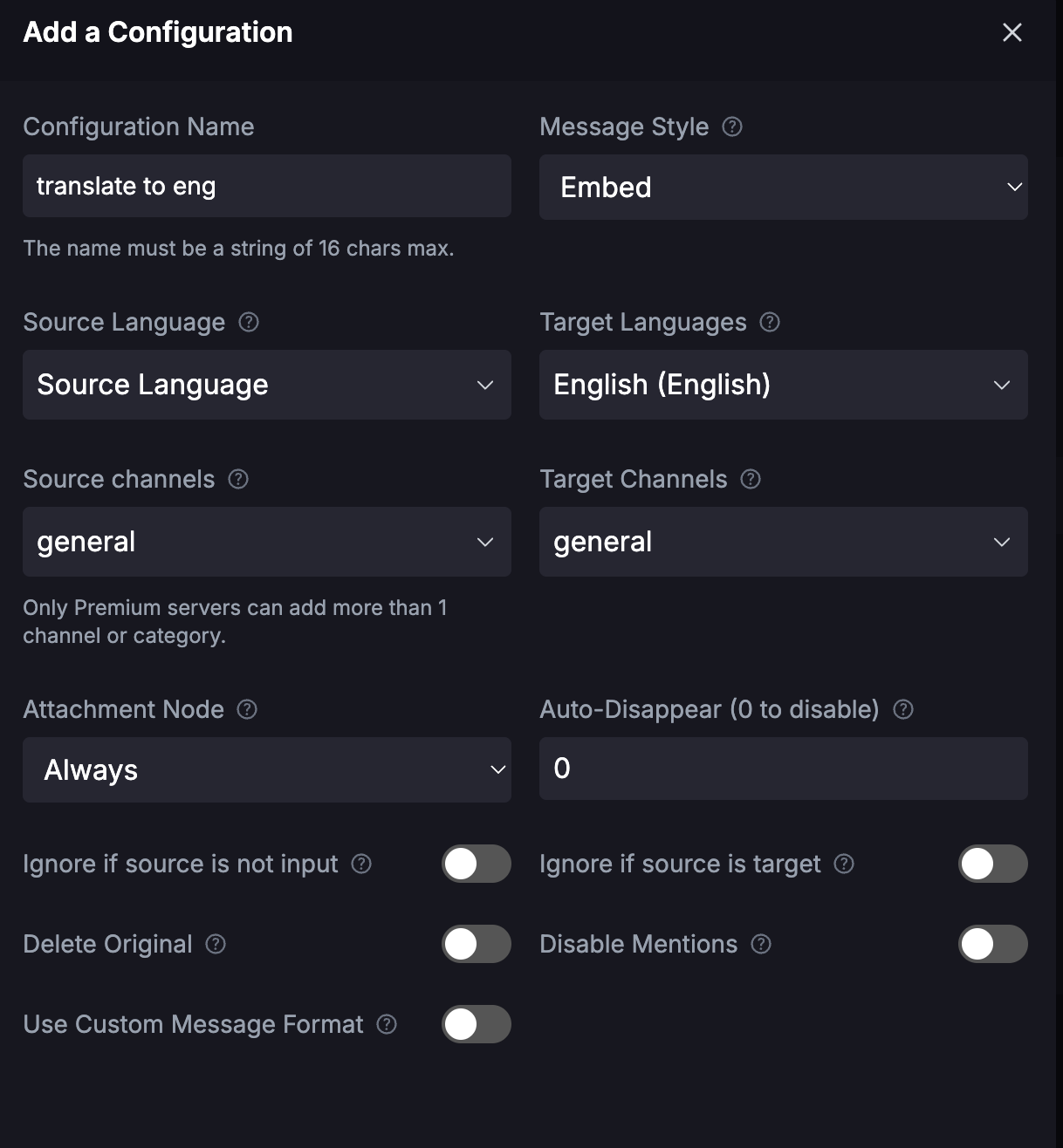The width and height of the screenshot is (1063, 1148).
Task: Open Target Languages English dropdown
Action: (x=784, y=385)
